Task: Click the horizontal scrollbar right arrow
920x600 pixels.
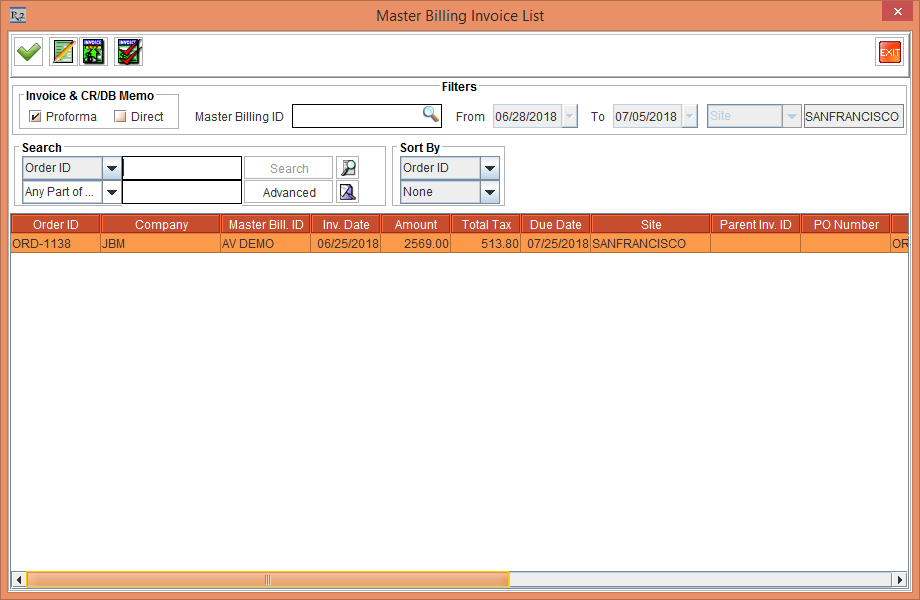Action: click(900, 579)
